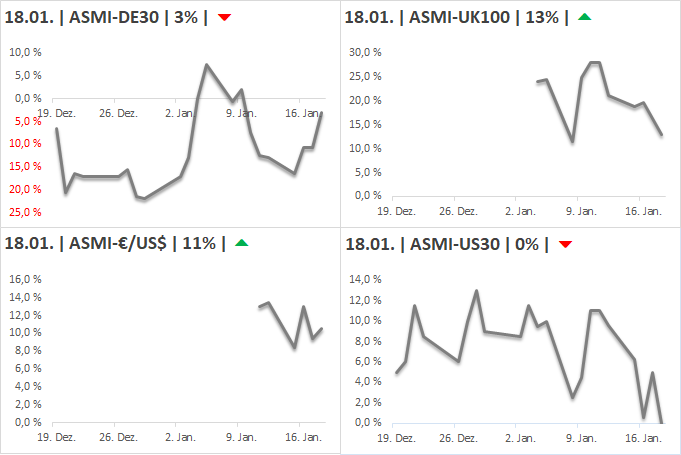Image resolution: width=681 pixels, height=455 pixels.
Task: Click the 19. Dez. date label in the US30 chart
Action: (x=396, y=438)
